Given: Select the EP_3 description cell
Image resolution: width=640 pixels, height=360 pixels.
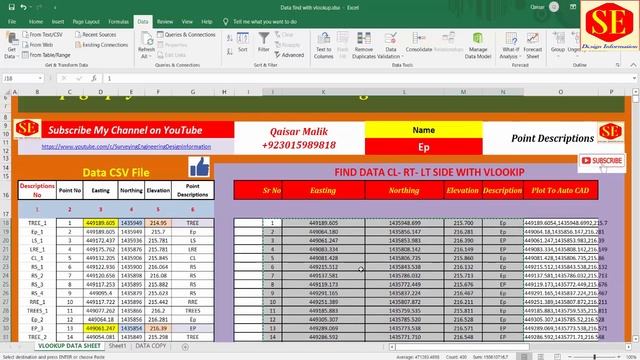Looking at the screenshot, I should [37, 328].
